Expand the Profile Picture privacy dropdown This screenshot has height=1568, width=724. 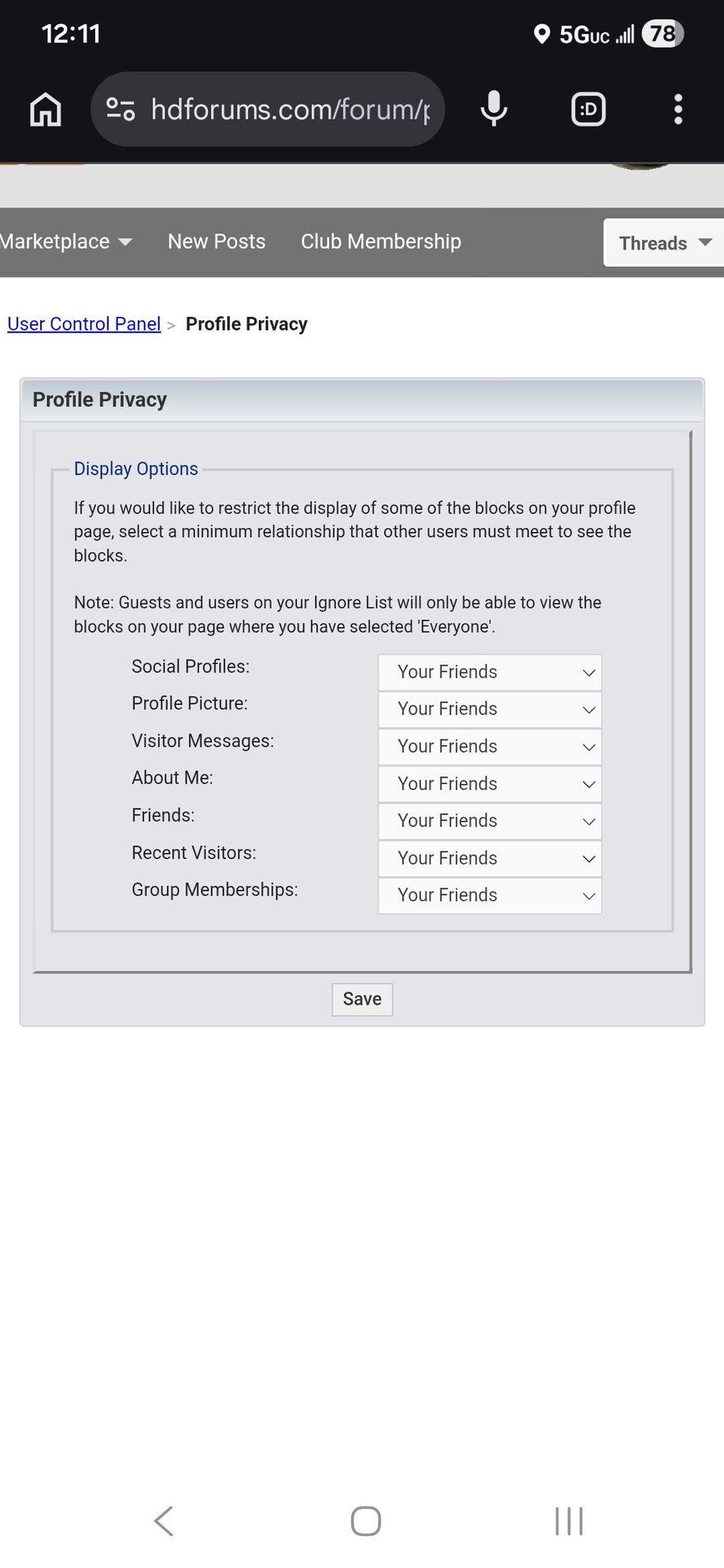(489, 710)
